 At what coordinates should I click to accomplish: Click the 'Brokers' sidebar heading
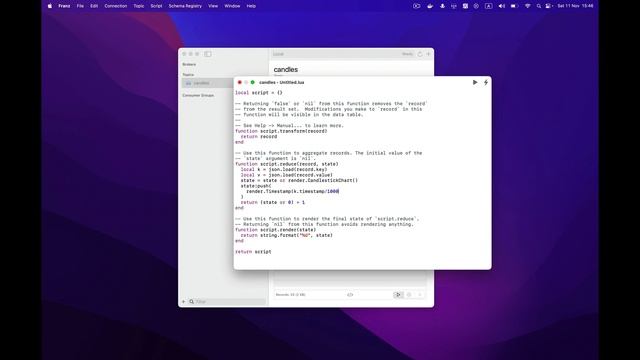pyautogui.click(x=189, y=64)
